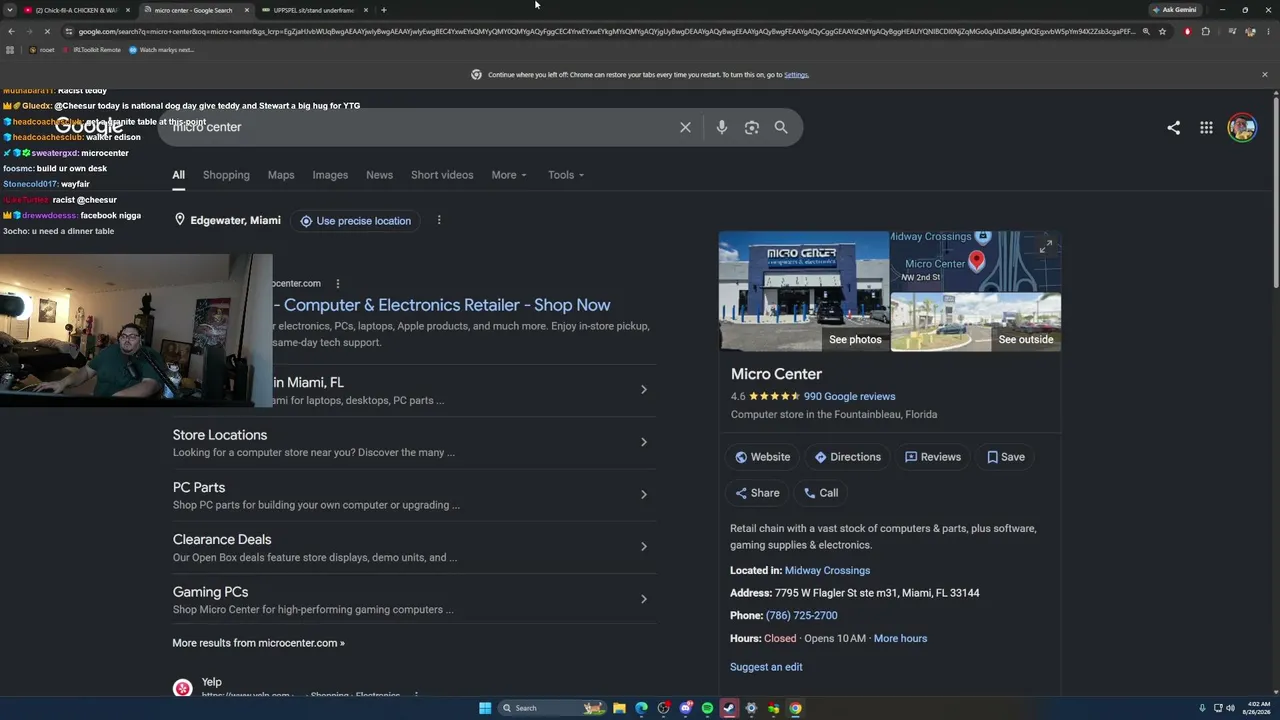
Task: Open Google Lens image search
Action: pyautogui.click(x=752, y=128)
